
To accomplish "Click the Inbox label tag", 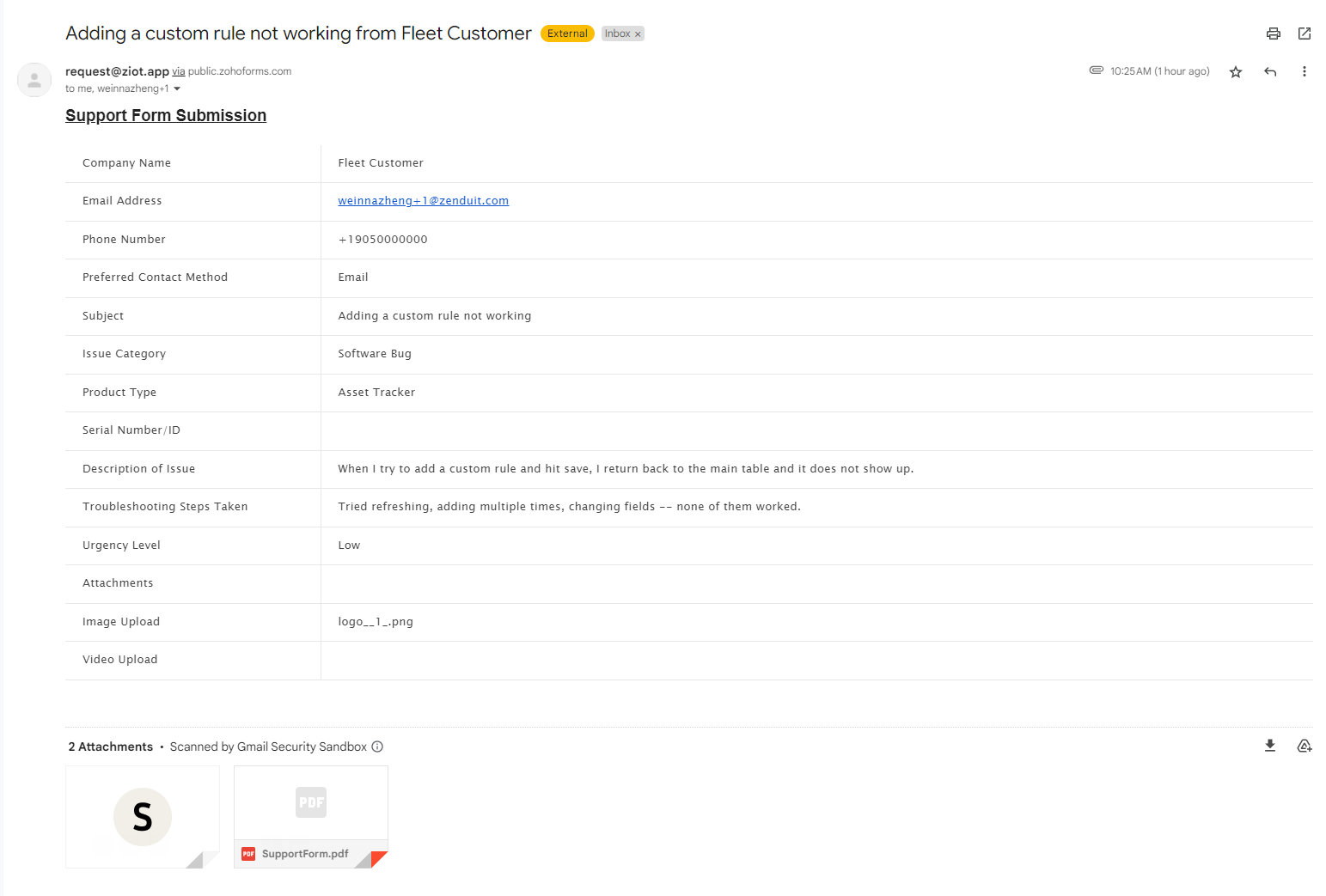I will (617, 34).
